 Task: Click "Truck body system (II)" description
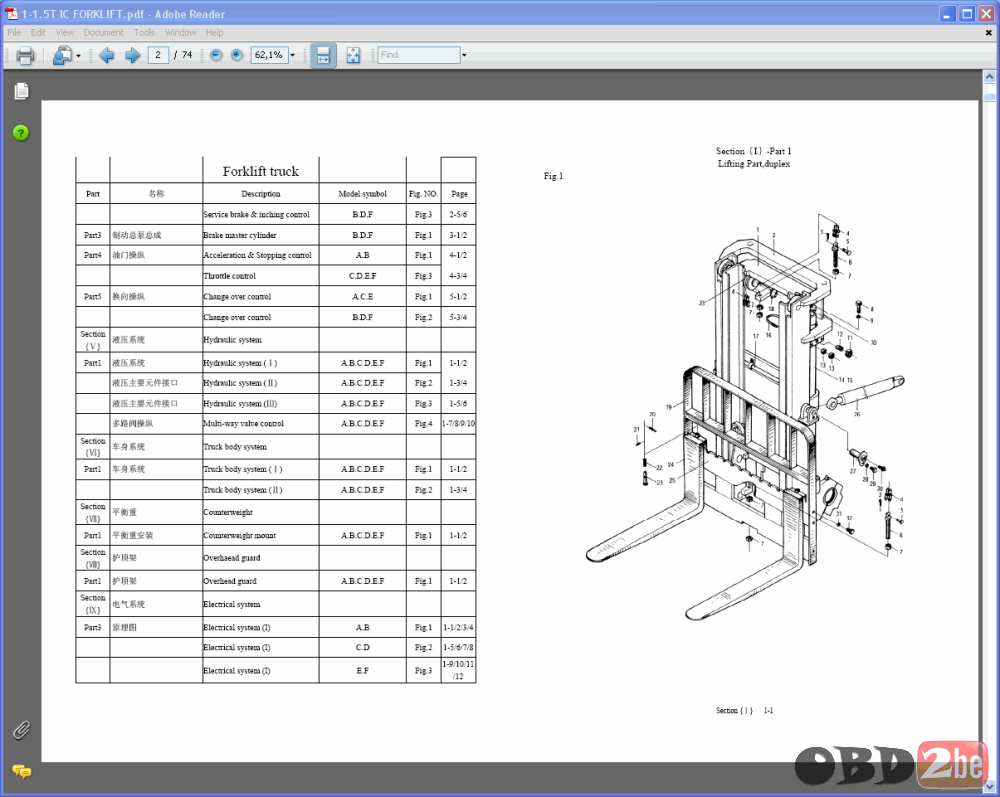242,490
